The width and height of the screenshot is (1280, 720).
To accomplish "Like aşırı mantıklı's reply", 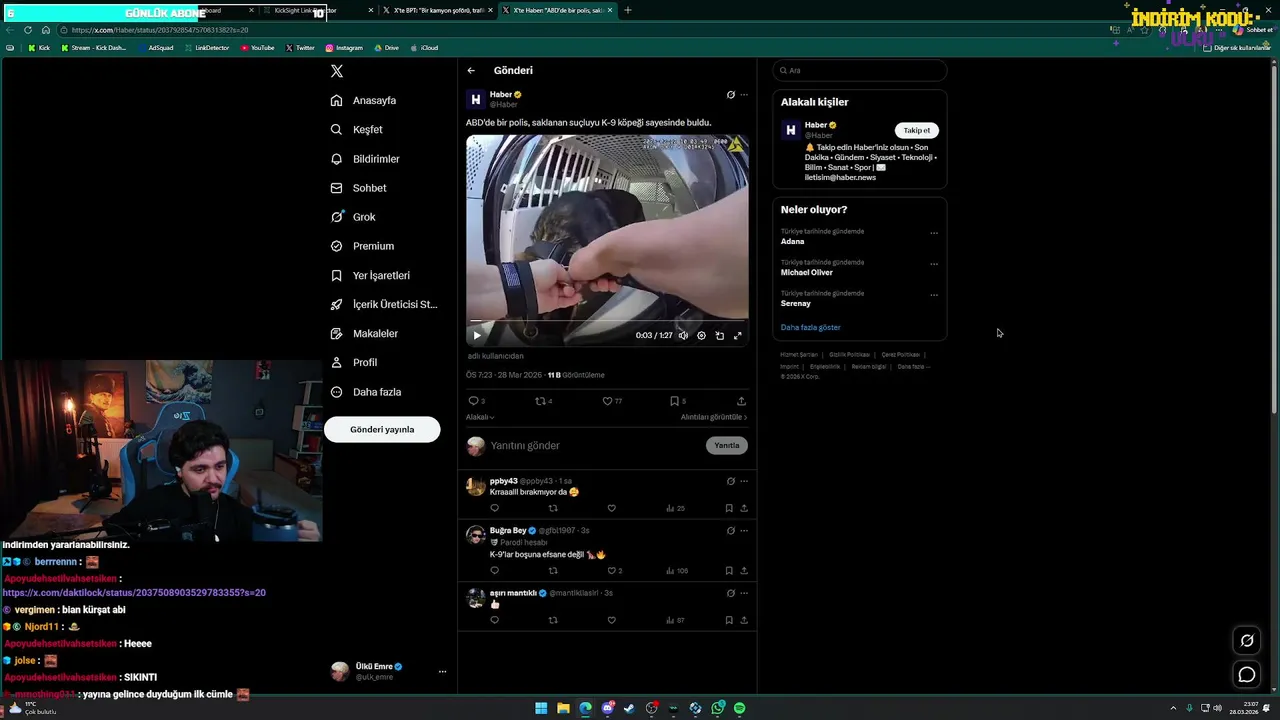I will (611, 620).
